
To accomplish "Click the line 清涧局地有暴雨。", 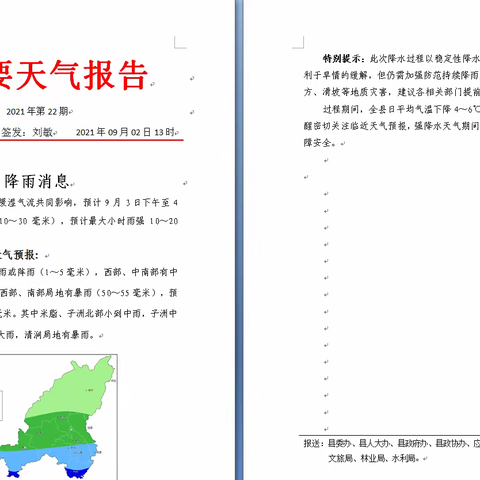I will coord(49,335).
